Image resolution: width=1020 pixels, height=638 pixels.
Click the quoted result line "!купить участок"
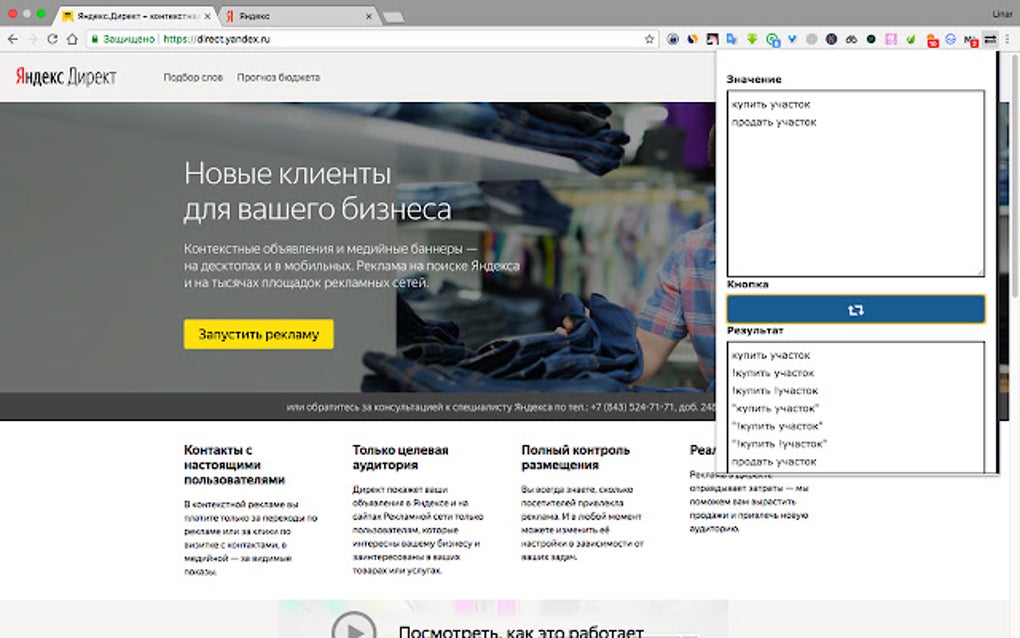click(777, 426)
